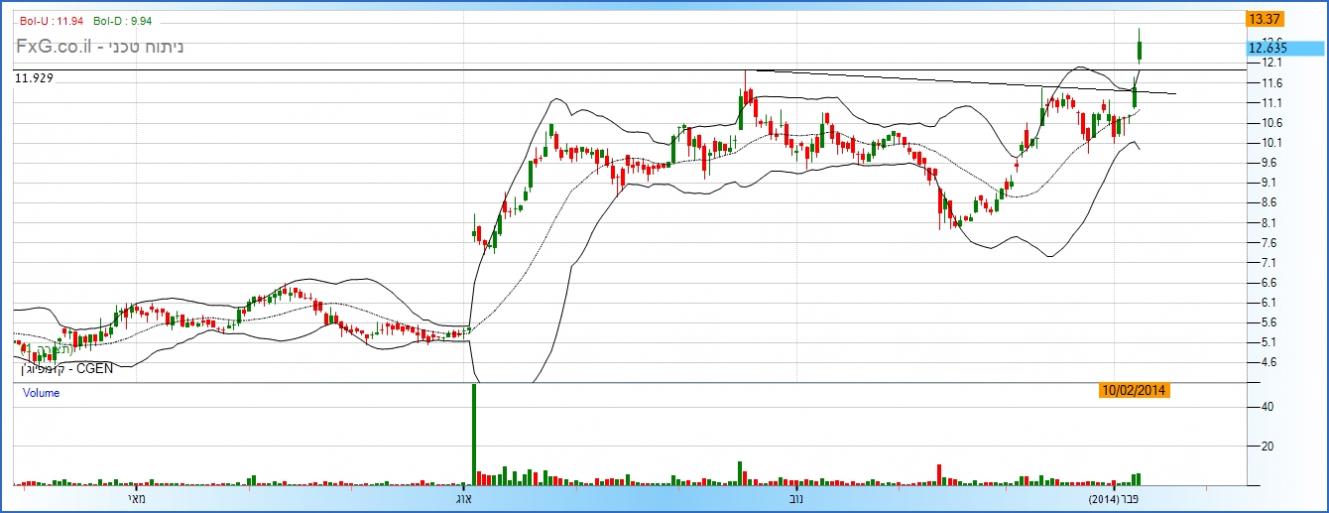The image size is (1329, 513).
Task: Click the orange 10/02/2014 date tag
Action: coord(1133,390)
